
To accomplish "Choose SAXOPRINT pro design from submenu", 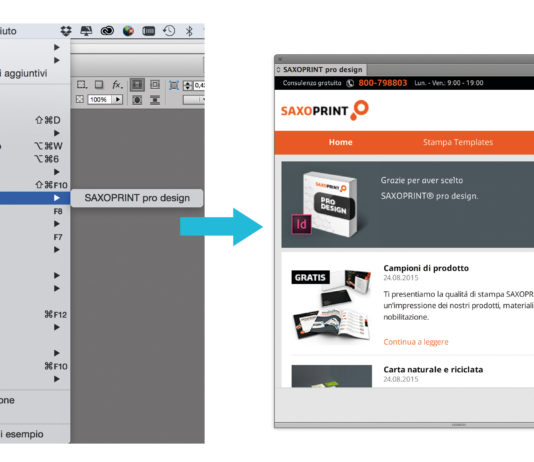I will point(137,198).
